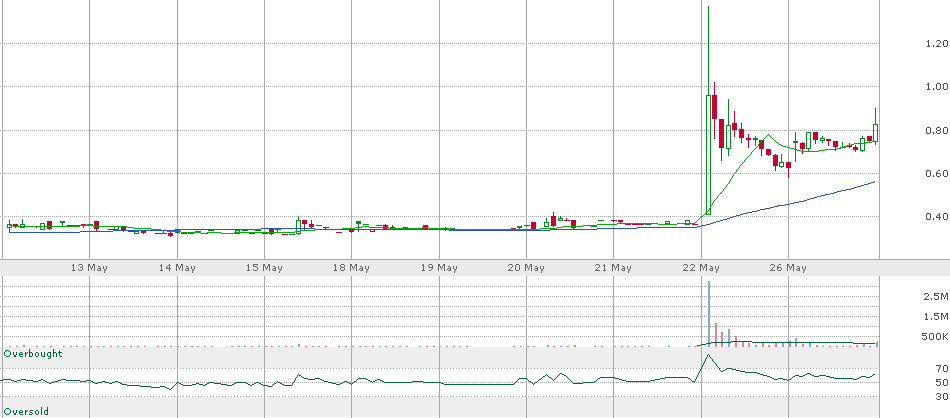This screenshot has height=418, width=950.
Task: Select the tall 22 May spike candlestick
Action: click(708, 154)
